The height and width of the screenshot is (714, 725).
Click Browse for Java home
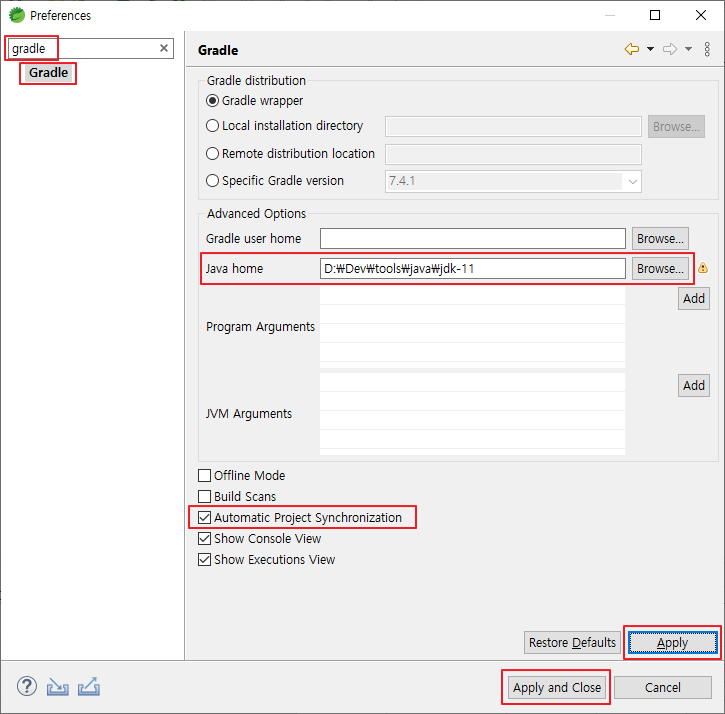(x=660, y=269)
